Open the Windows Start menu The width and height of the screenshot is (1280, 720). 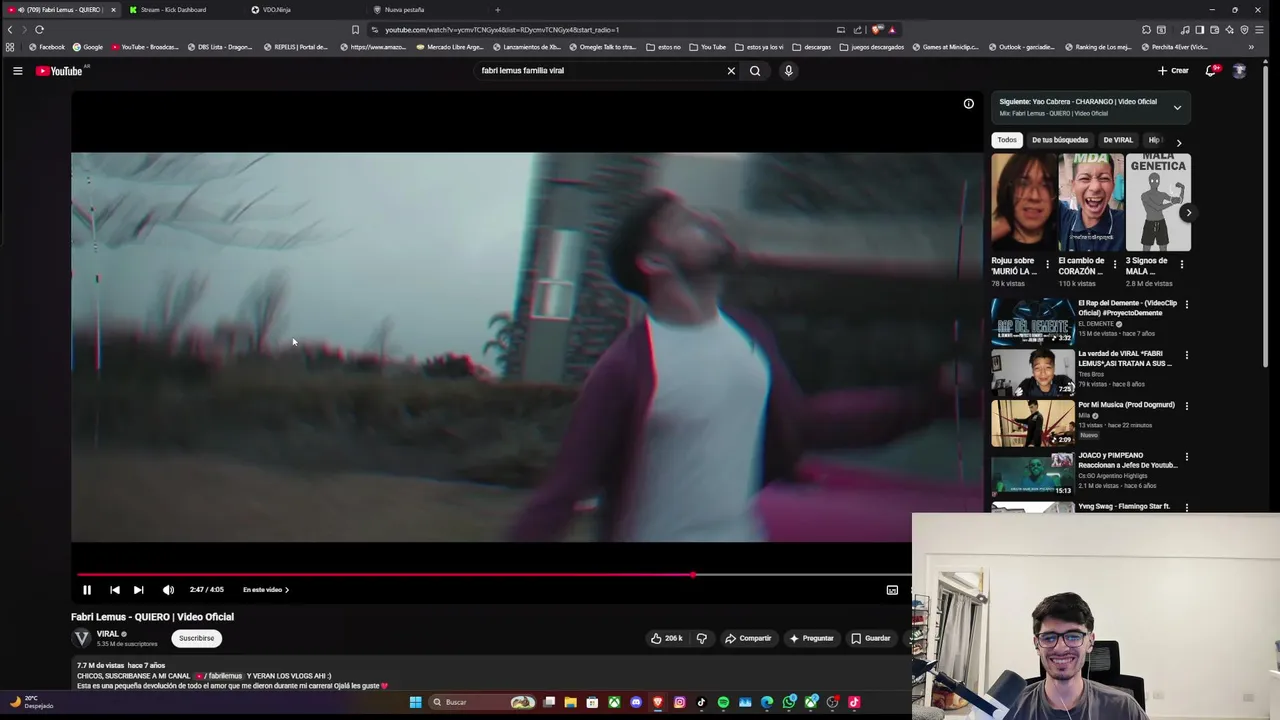pyautogui.click(x=415, y=702)
